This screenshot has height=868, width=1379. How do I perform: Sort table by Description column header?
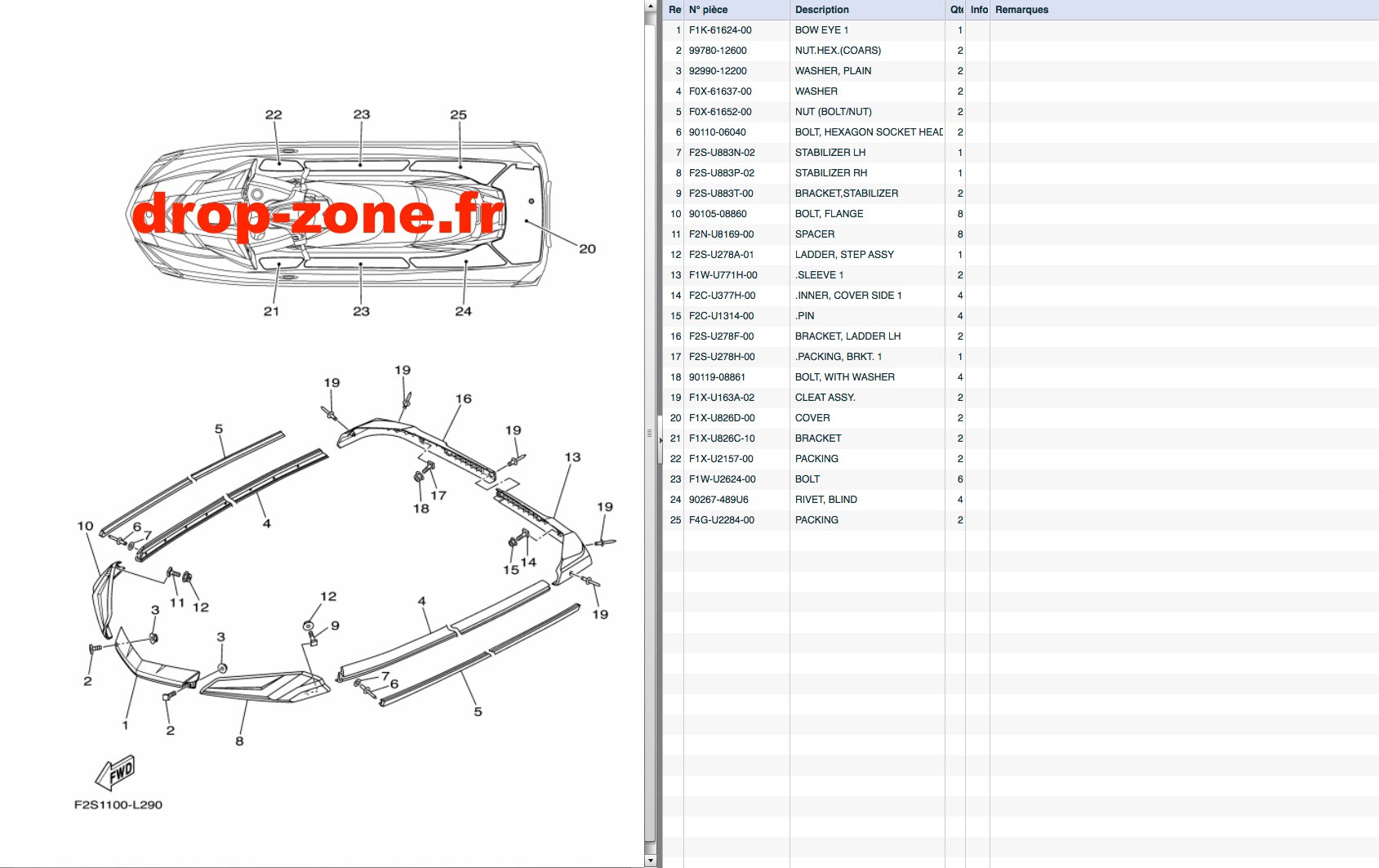click(867, 10)
